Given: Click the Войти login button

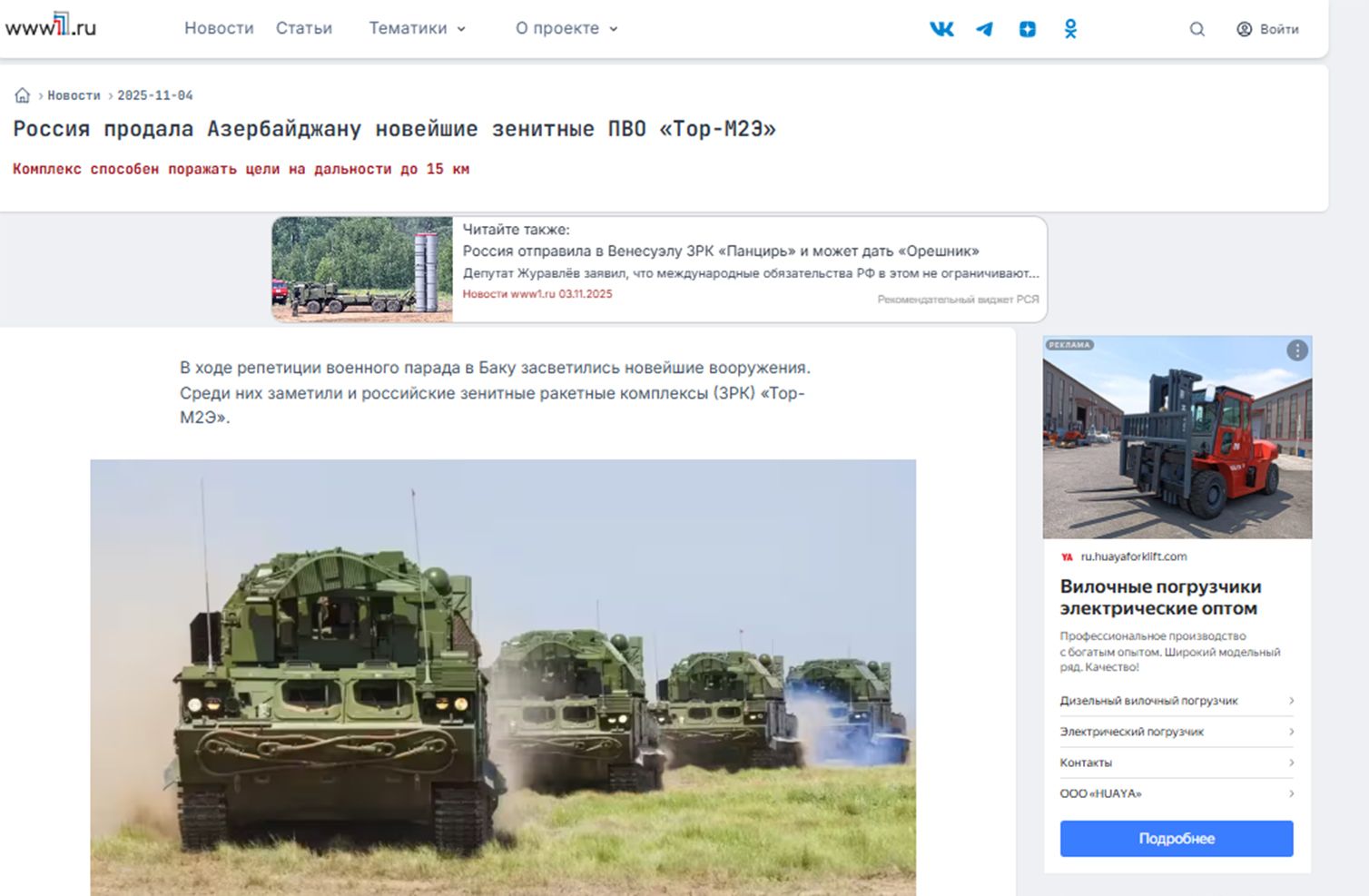Looking at the screenshot, I should click(x=1268, y=29).
